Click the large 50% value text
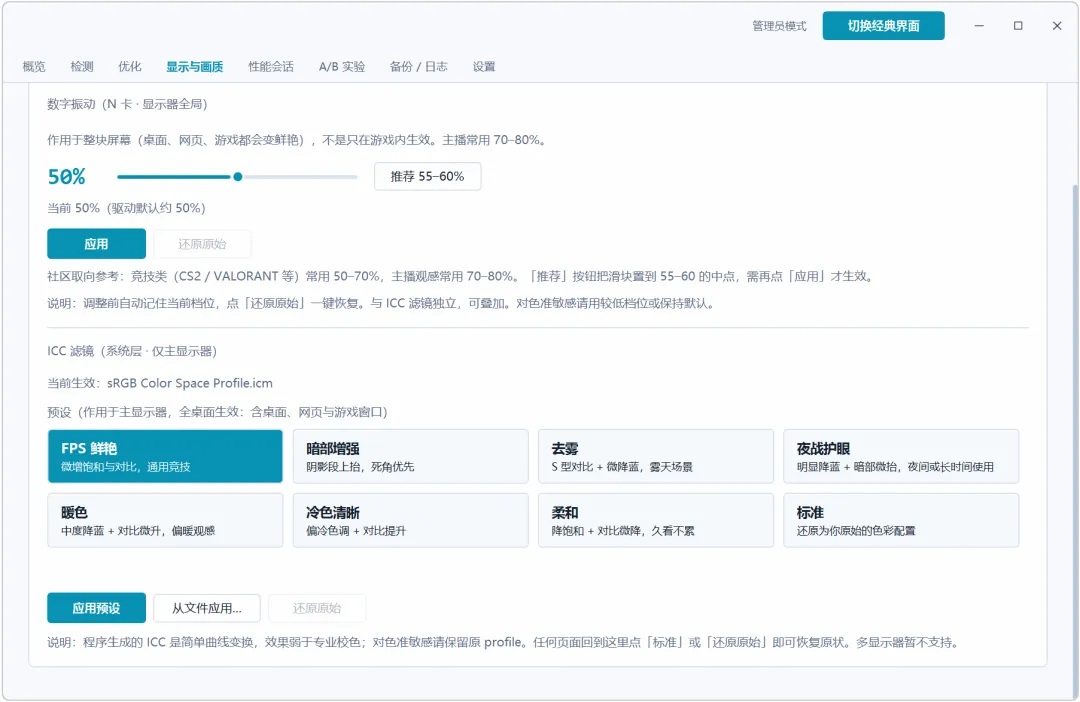Viewport: 1080px width, 702px height. 67,177
